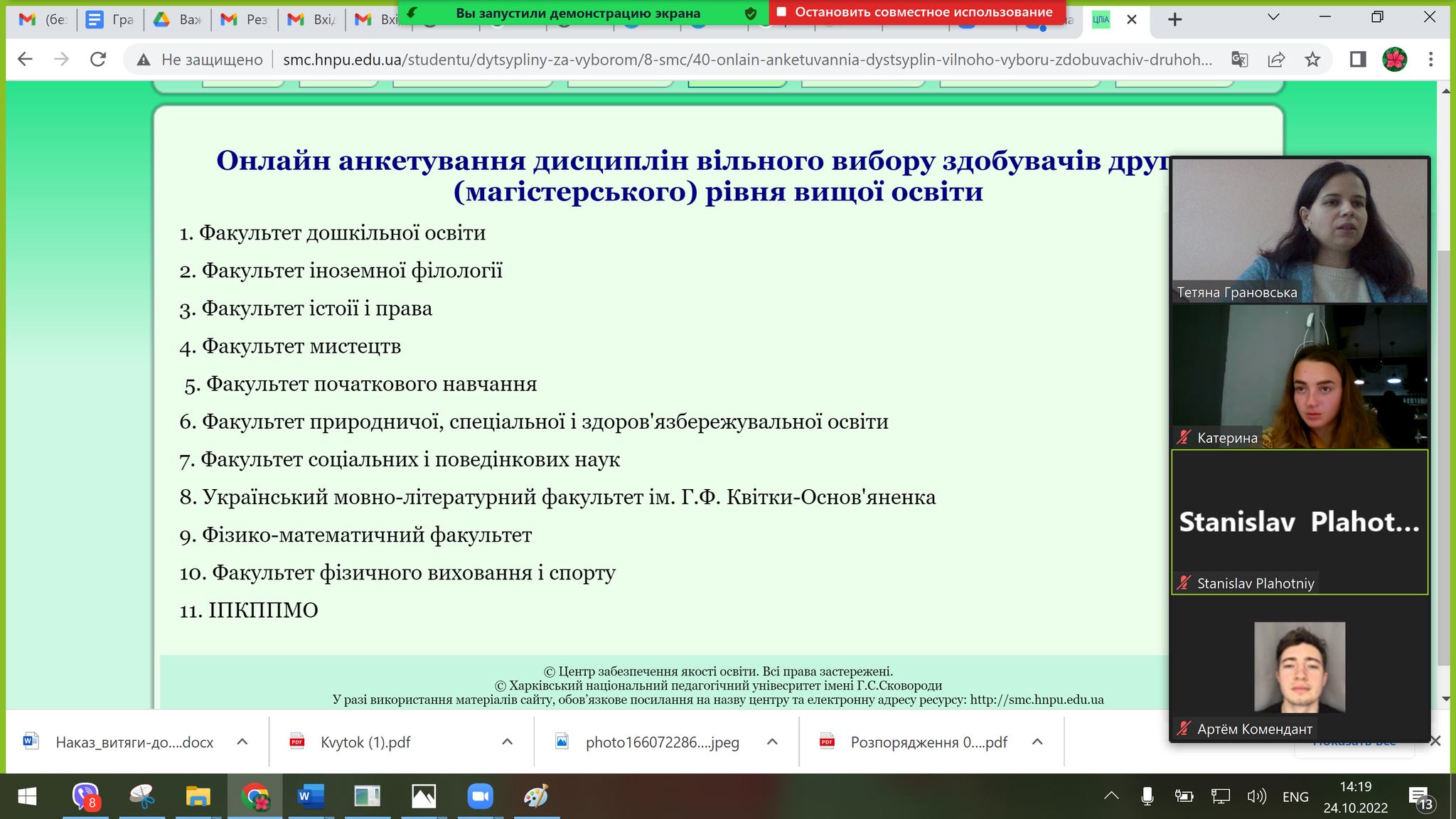Open Zoom from the taskbar

480,796
